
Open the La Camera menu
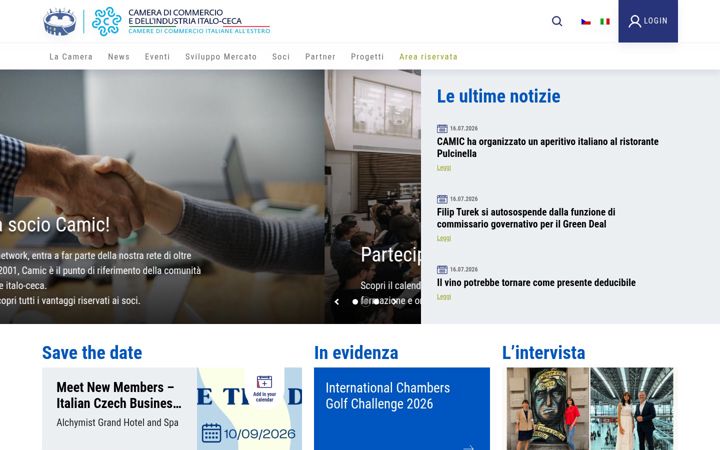tap(71, 56)
